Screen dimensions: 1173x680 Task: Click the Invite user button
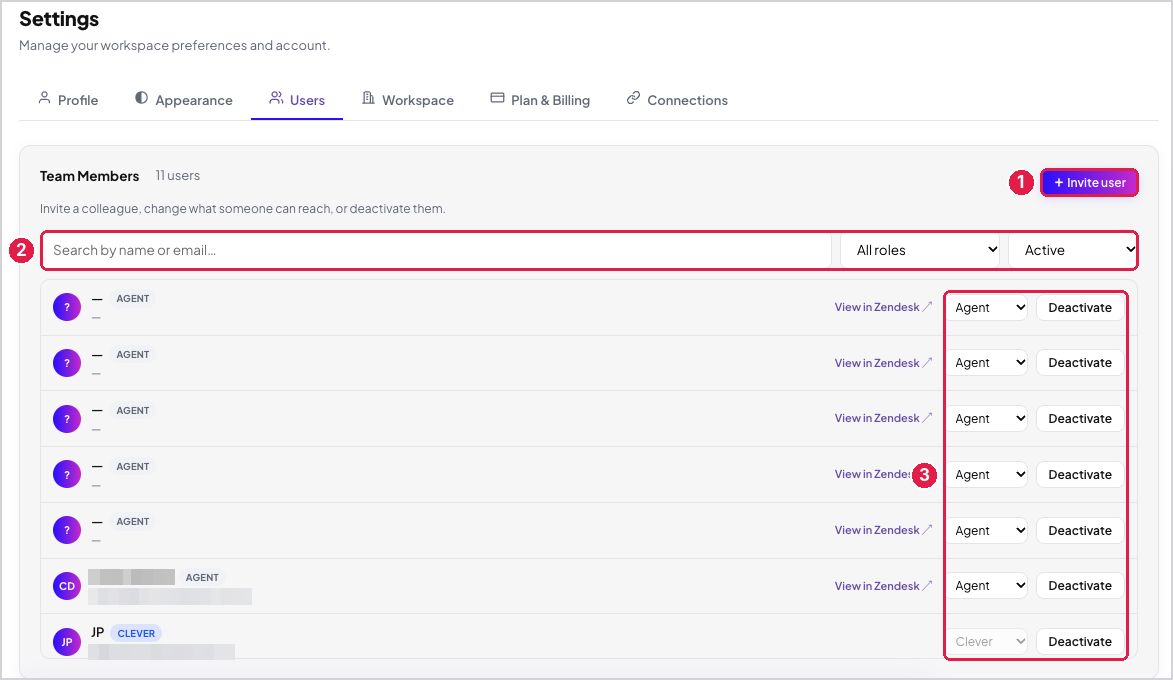coord(1089,183)
